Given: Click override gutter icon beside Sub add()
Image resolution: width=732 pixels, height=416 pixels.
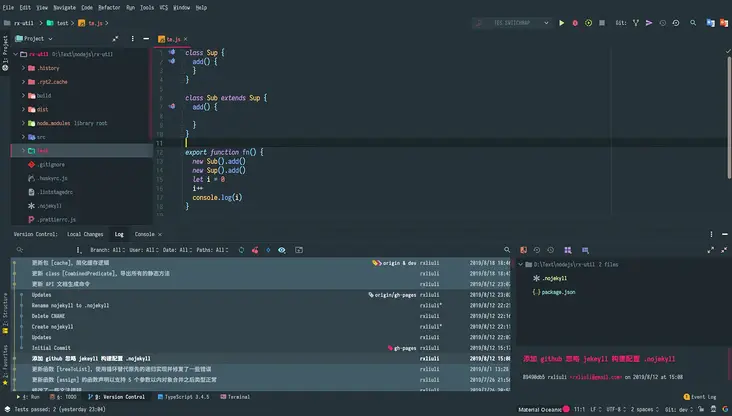Looking at the screenshot, I should (x=172, y=106).
